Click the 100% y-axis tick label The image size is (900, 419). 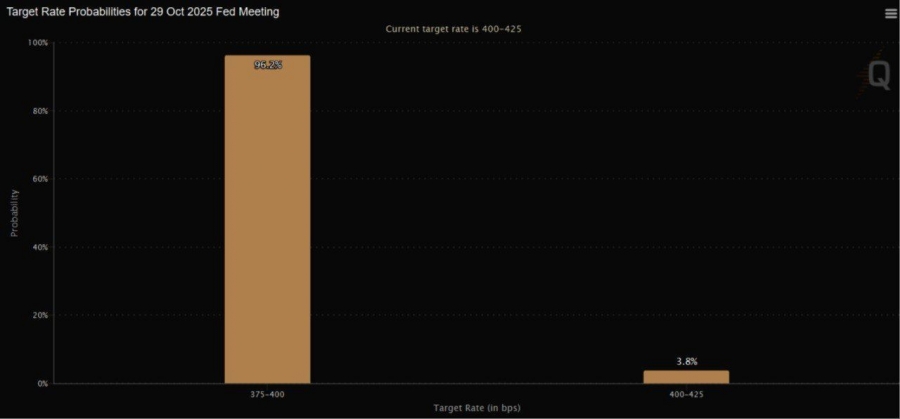pos(37,42)
